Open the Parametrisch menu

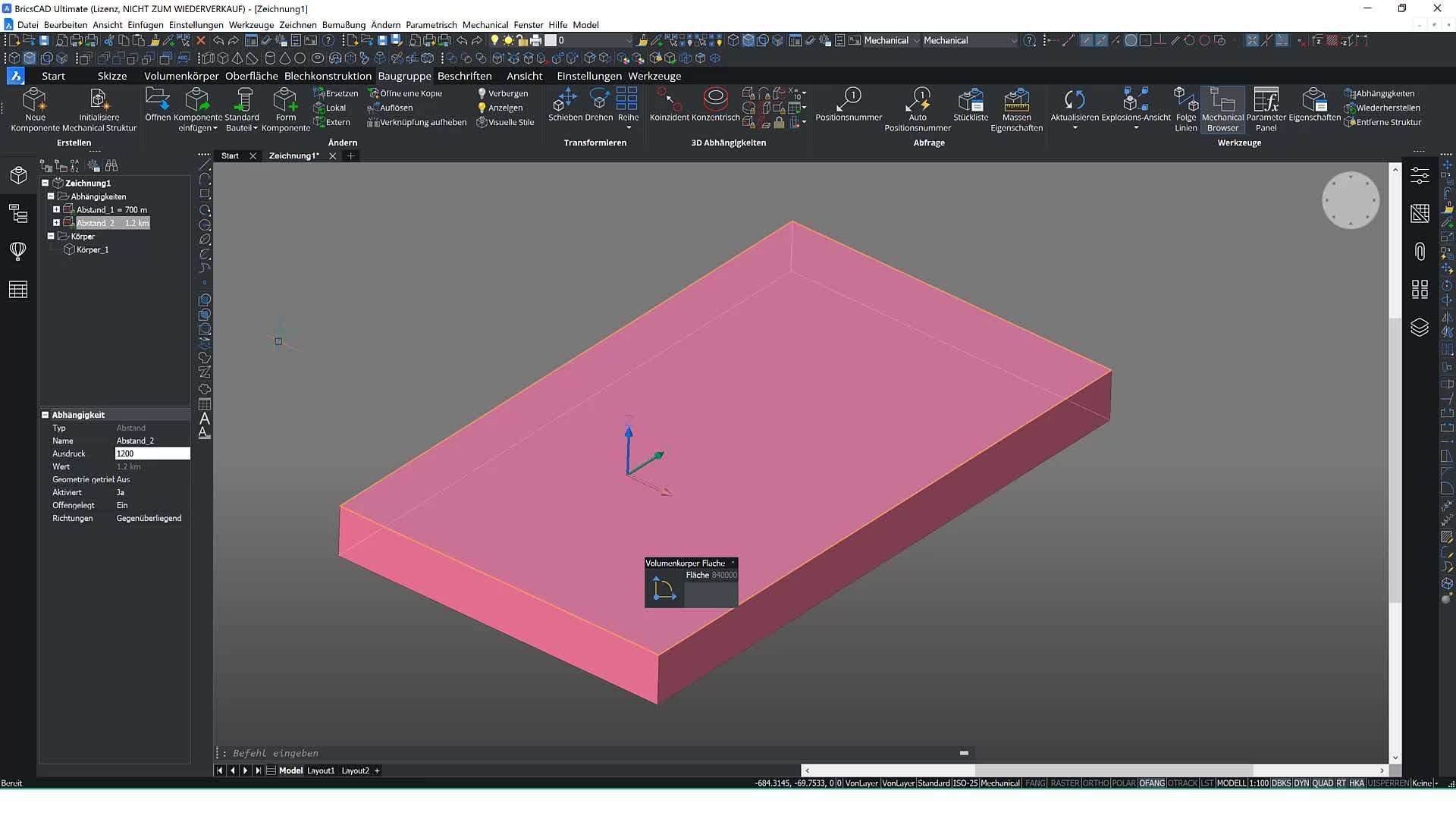(431, 25)
